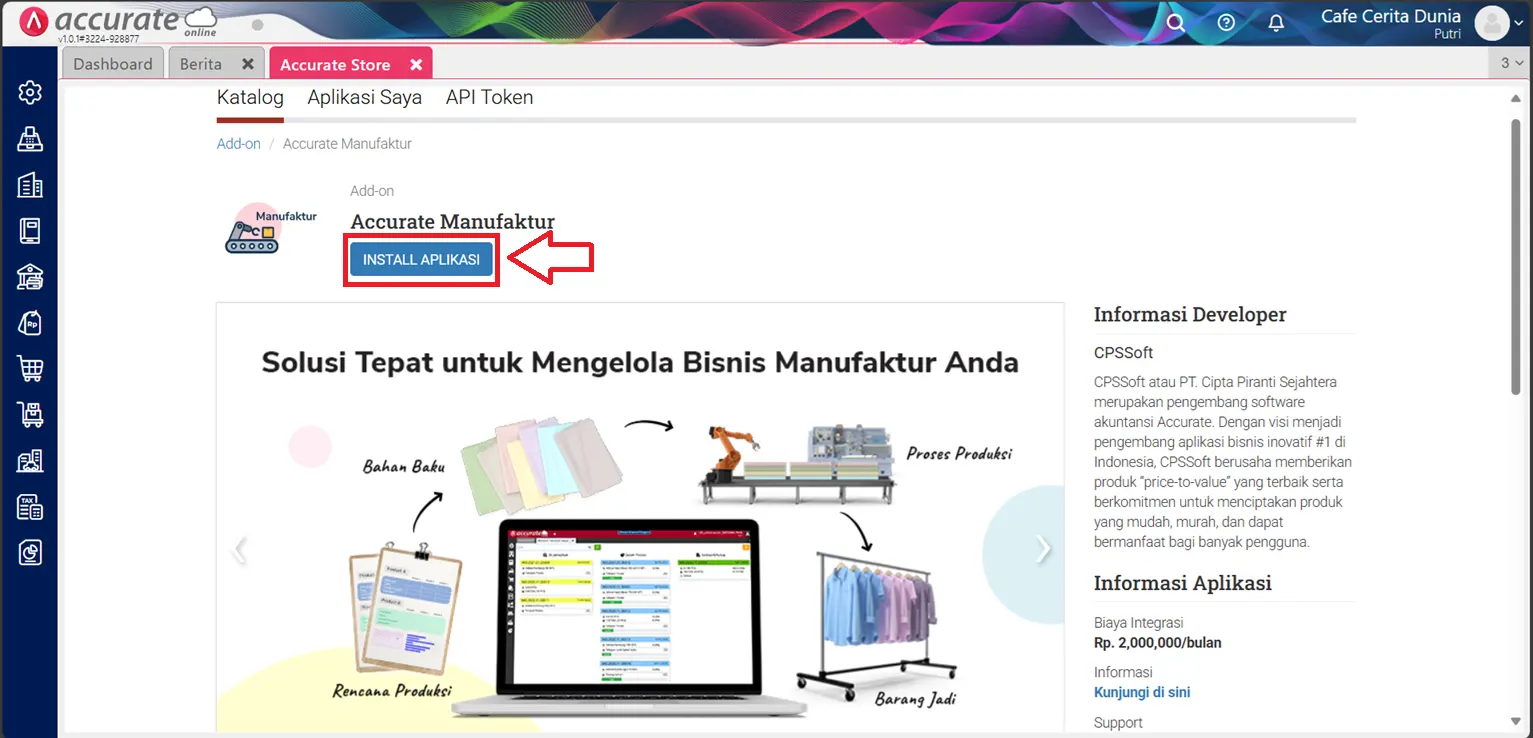Click the INSTALL APLIKASI button

[x=421, y=260]
